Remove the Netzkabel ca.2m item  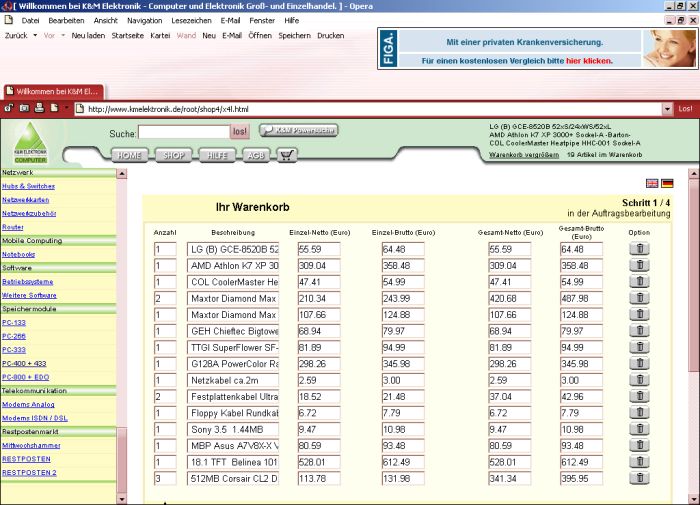click(x=639, y=380)
